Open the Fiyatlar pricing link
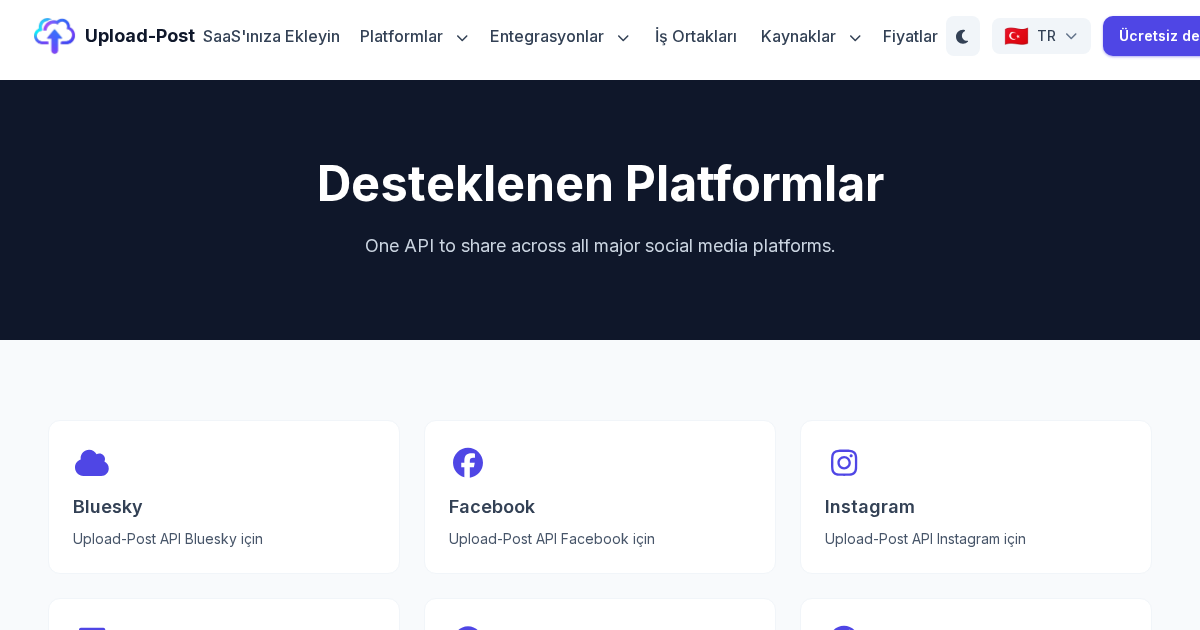Viewport: 1200px width, 630px height. [910, 36]
